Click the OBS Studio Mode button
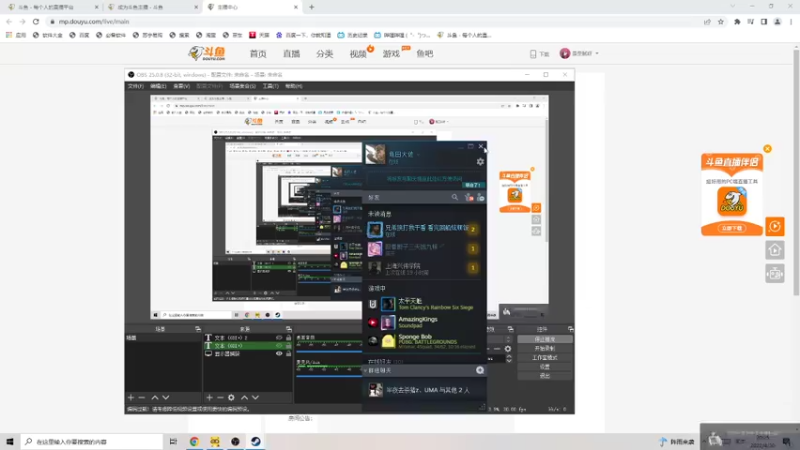 tap(544, 358)
